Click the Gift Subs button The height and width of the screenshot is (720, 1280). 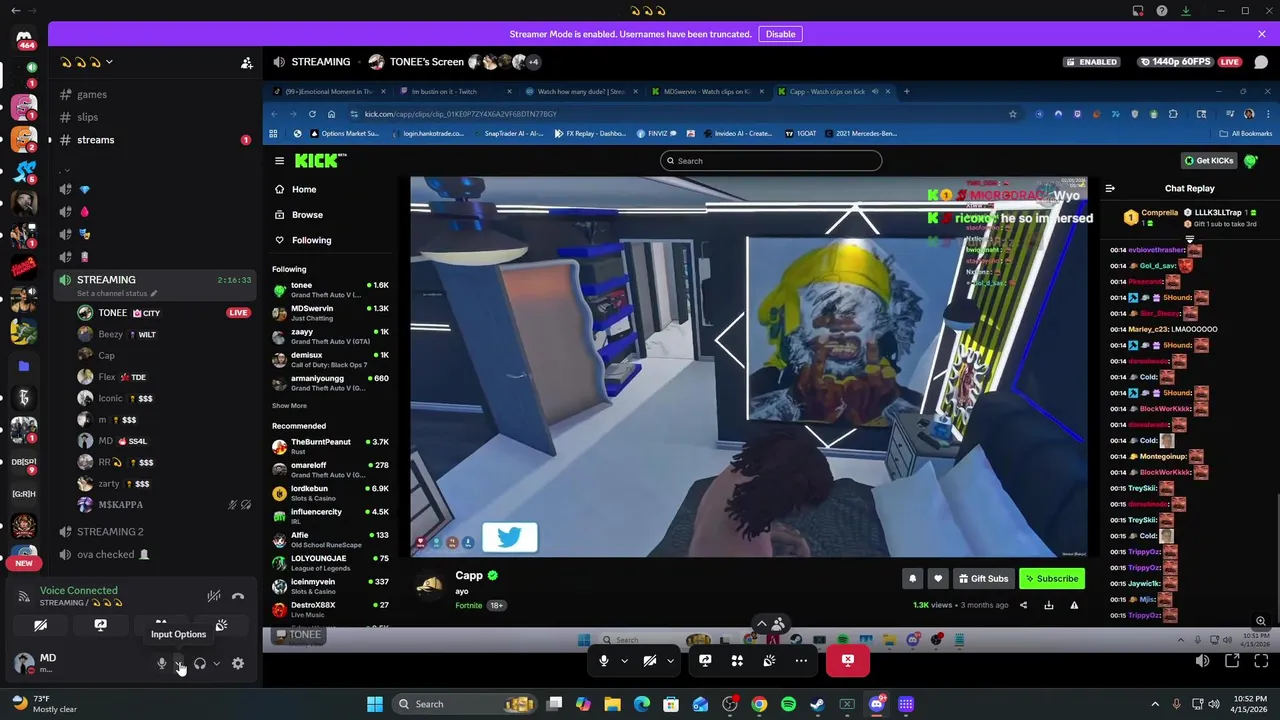click(x=983, y=579)
